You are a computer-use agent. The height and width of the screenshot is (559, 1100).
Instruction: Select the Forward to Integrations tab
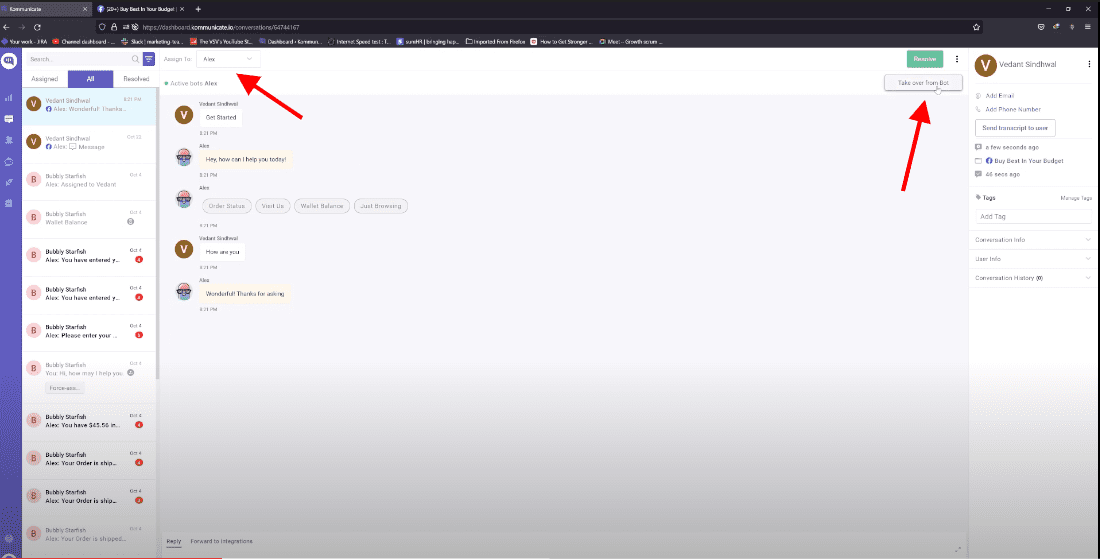pos(222,541)
